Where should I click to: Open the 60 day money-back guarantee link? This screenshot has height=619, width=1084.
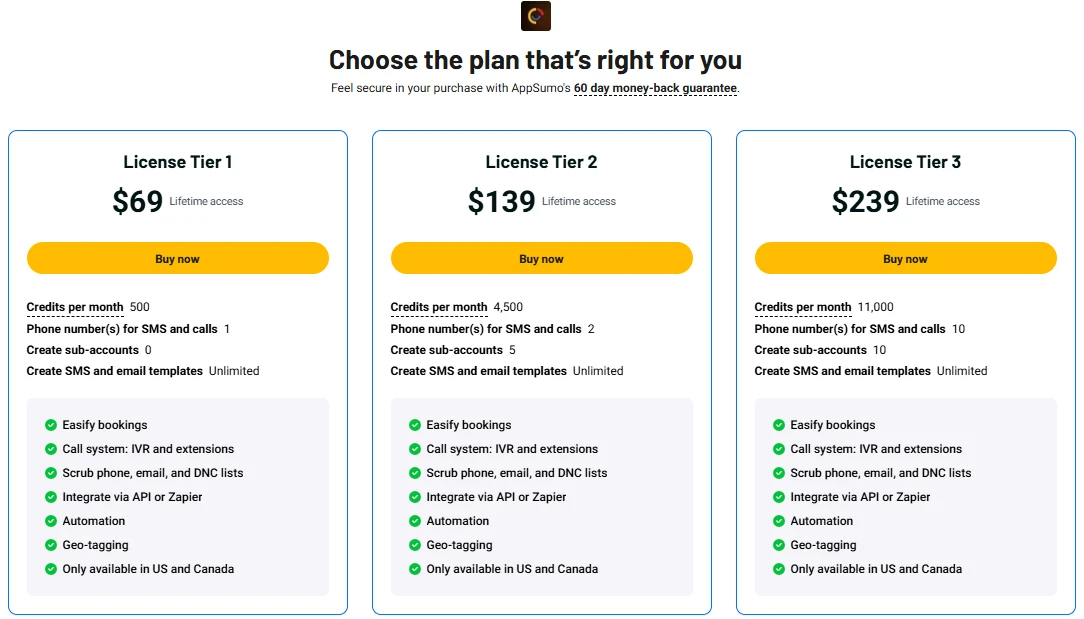point(655,89)
